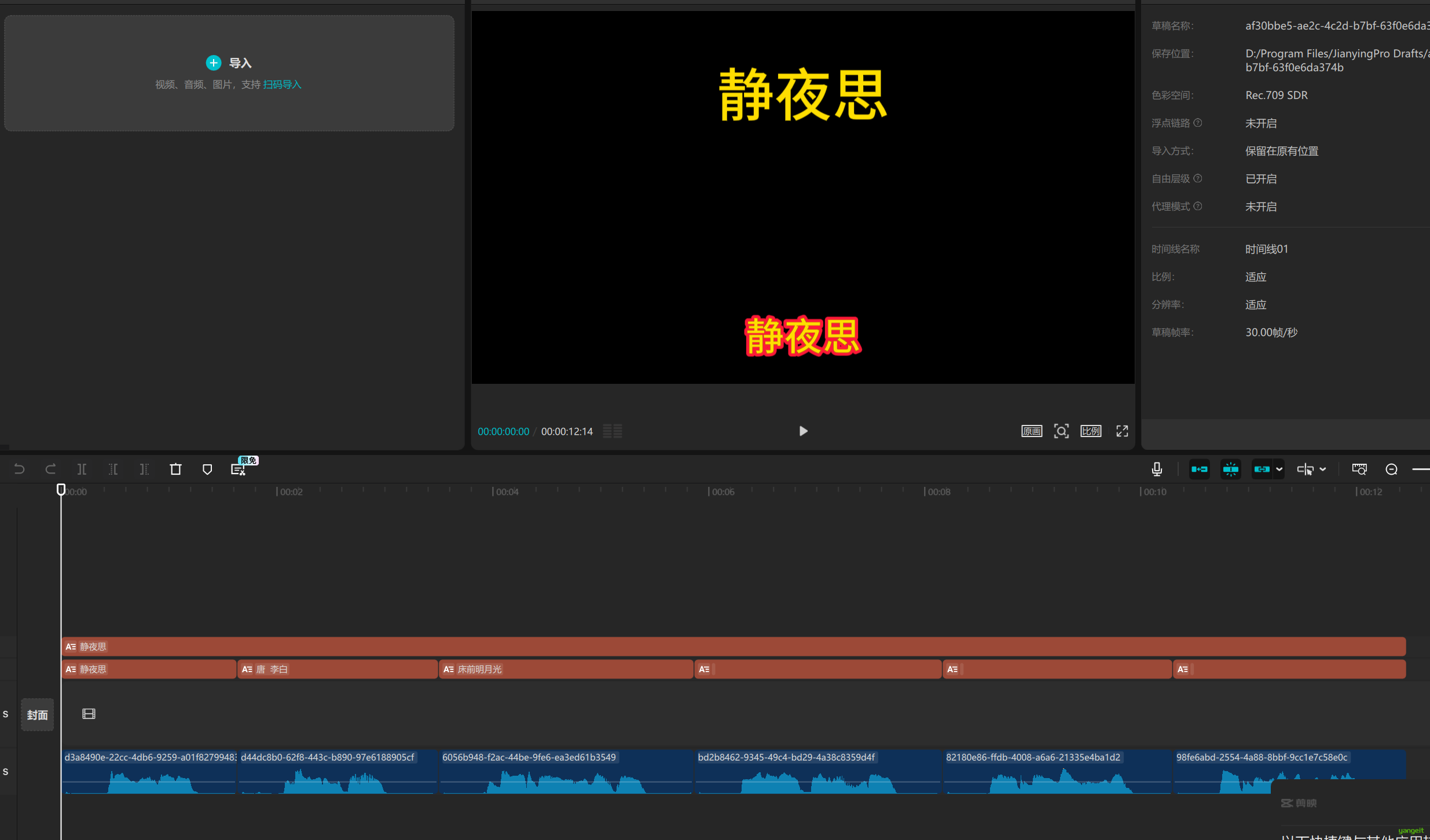The image size is (1430, 840).
Task: Select the 床前明月光 subtitle clip
Action: pyautogui.click(x=565, y=669)
